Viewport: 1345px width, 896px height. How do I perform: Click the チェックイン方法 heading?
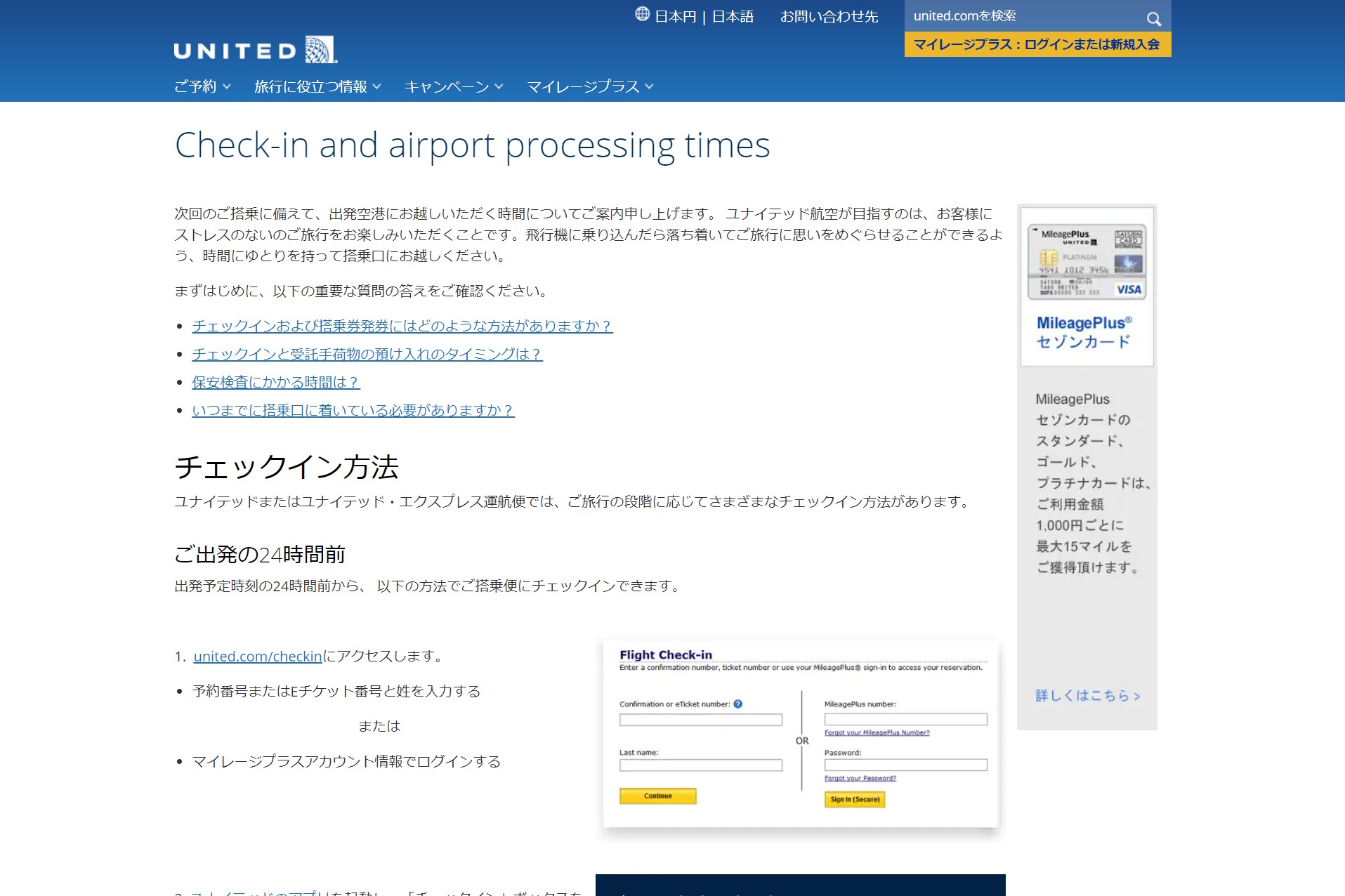(287, 467)
